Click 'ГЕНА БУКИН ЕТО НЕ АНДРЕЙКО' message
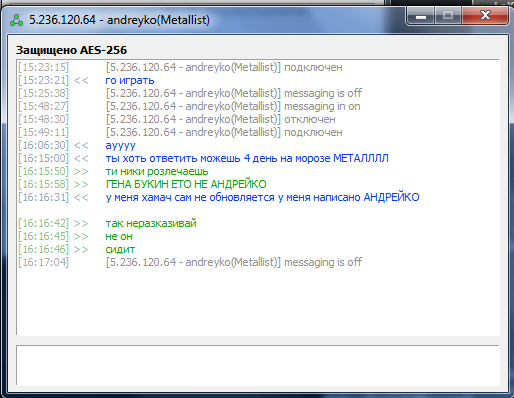Viewport: 514px width, 398px height. (186, 184)
